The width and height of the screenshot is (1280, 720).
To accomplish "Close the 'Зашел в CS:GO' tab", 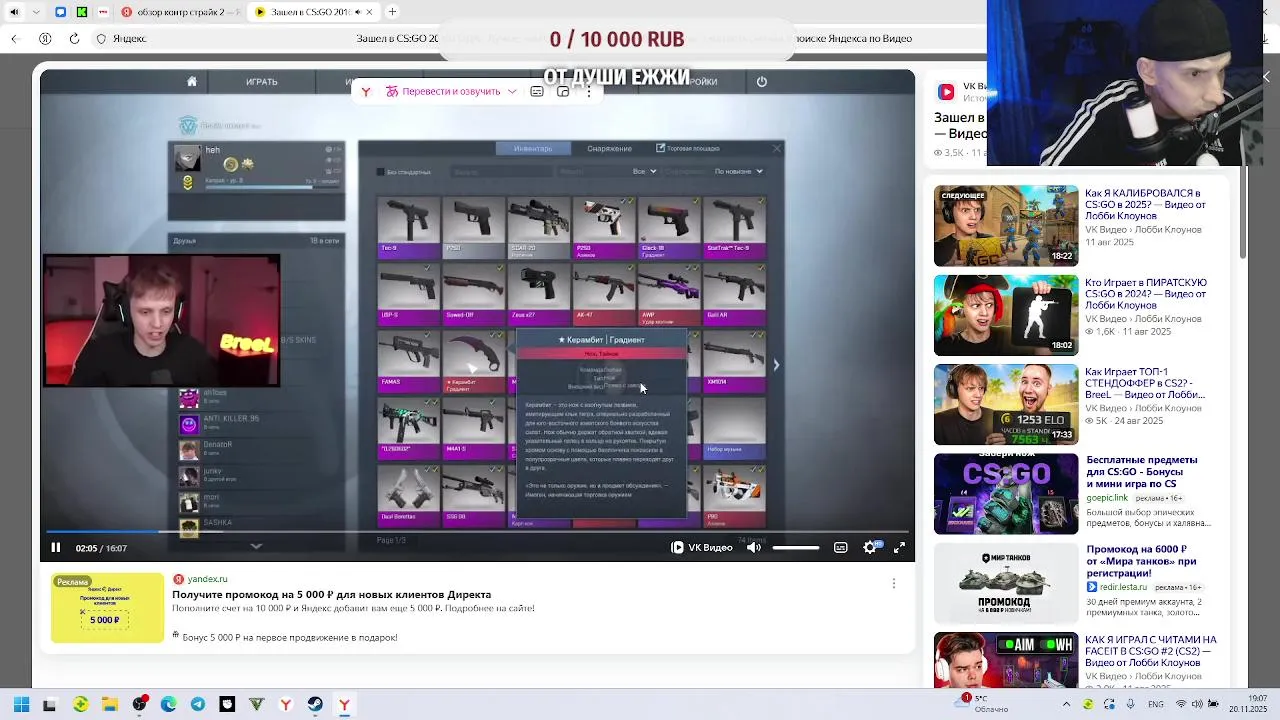I will pyautogui.click(x=368, y=12).
